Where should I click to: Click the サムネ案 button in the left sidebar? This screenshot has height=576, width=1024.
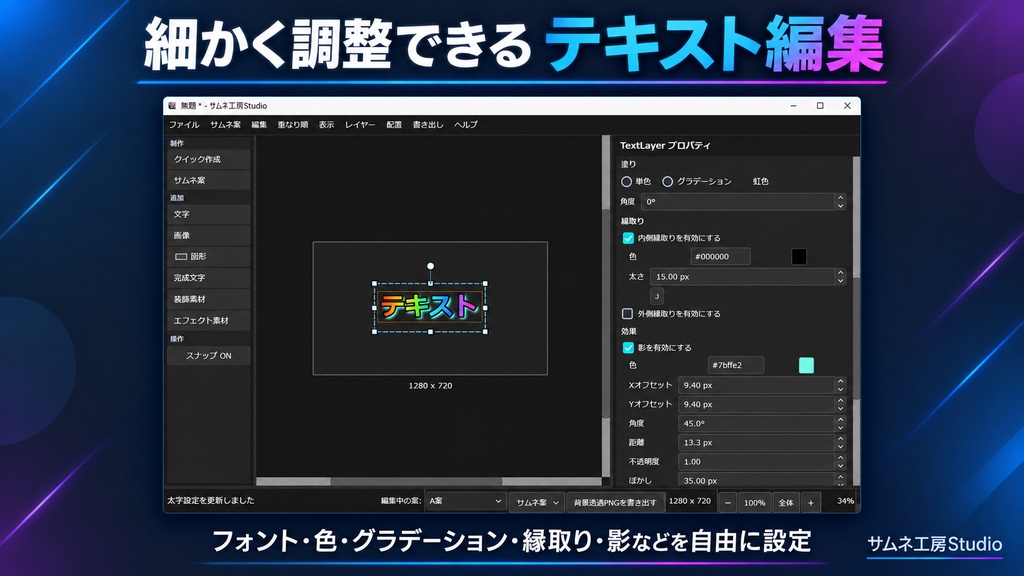[x=208, y=180]
